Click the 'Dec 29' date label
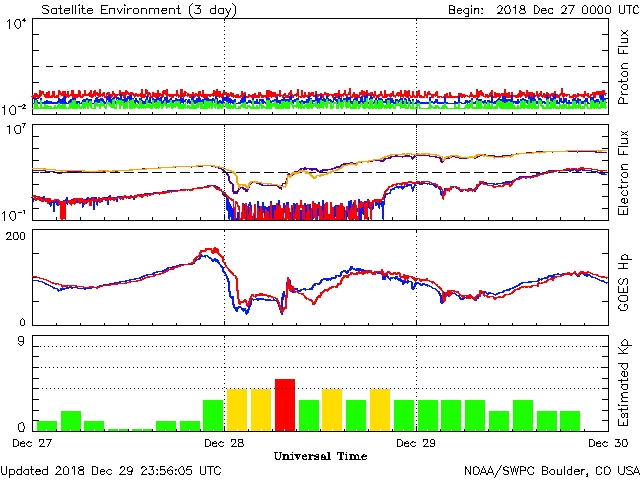The height and width of the screenshot is (480, 640). pyautogui.click(x=416, y=443)
